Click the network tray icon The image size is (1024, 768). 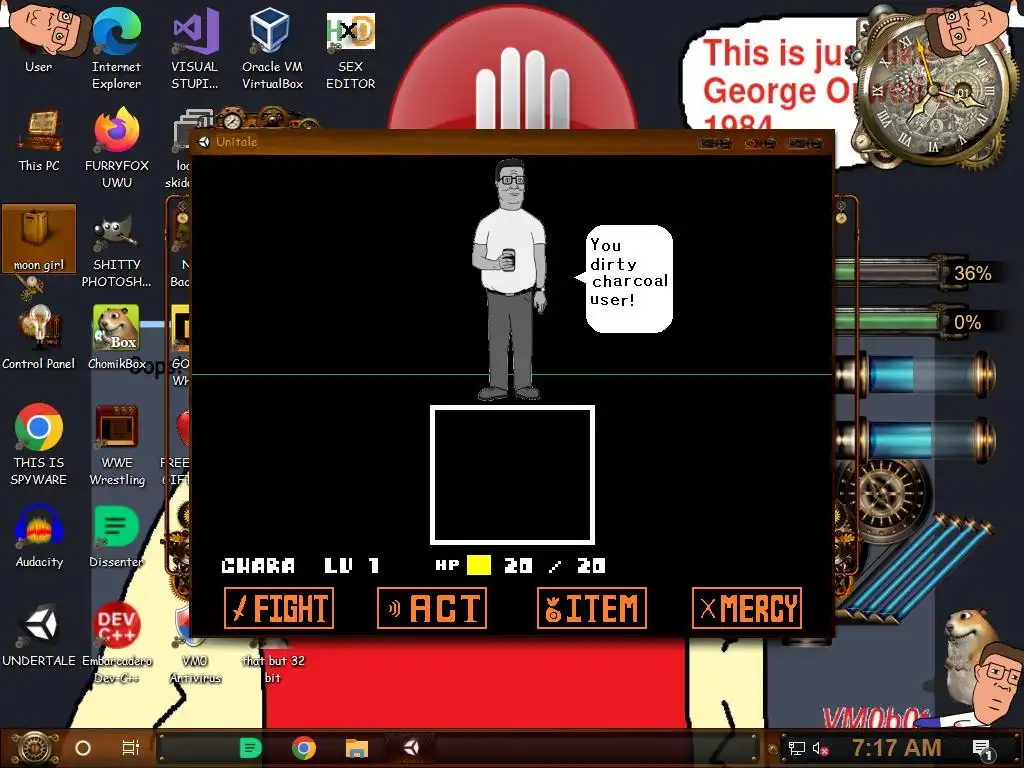pyautogui.click(x=797, y=748)
